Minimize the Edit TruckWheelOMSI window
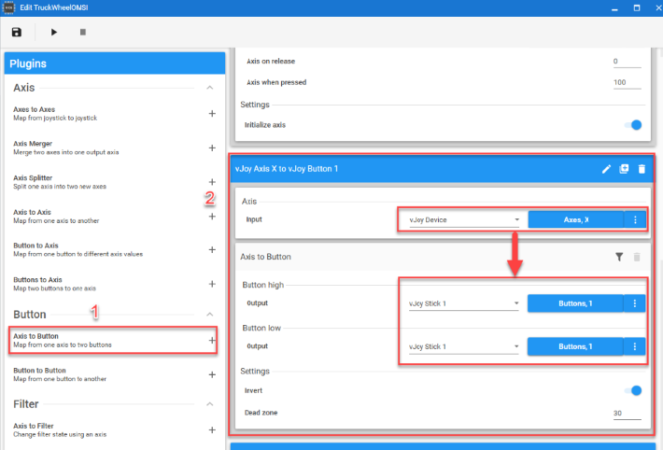Screen dimensions: 663x450 [614, 8]
